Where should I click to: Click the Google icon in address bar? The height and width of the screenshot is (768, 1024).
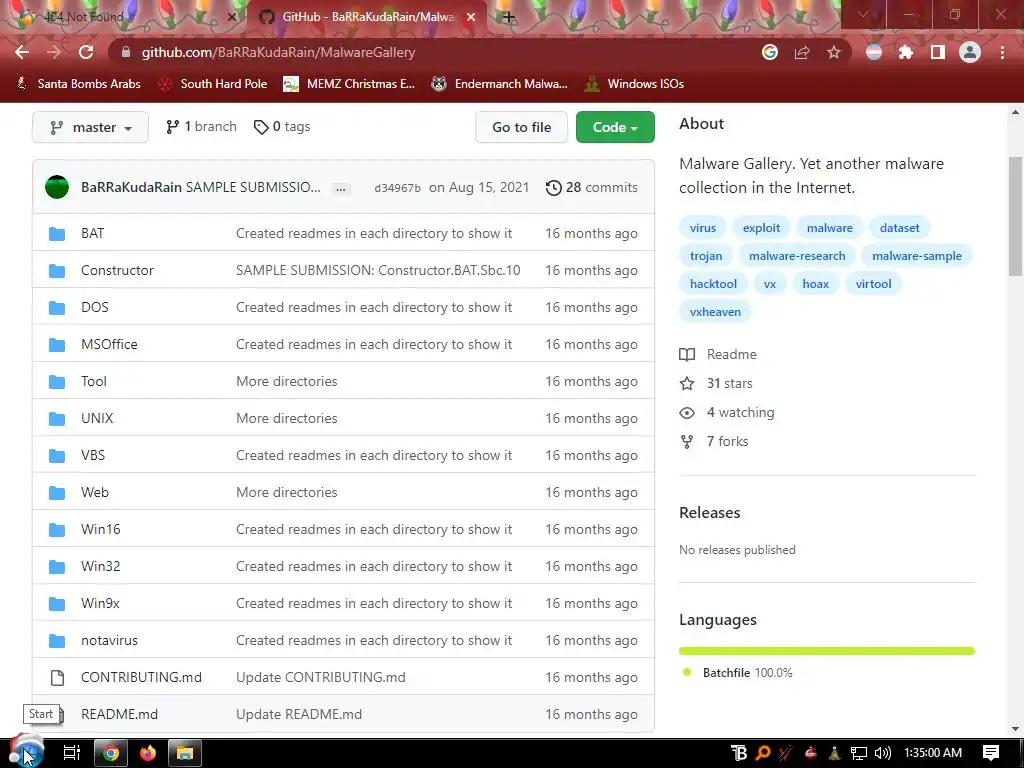coord(770,52)
